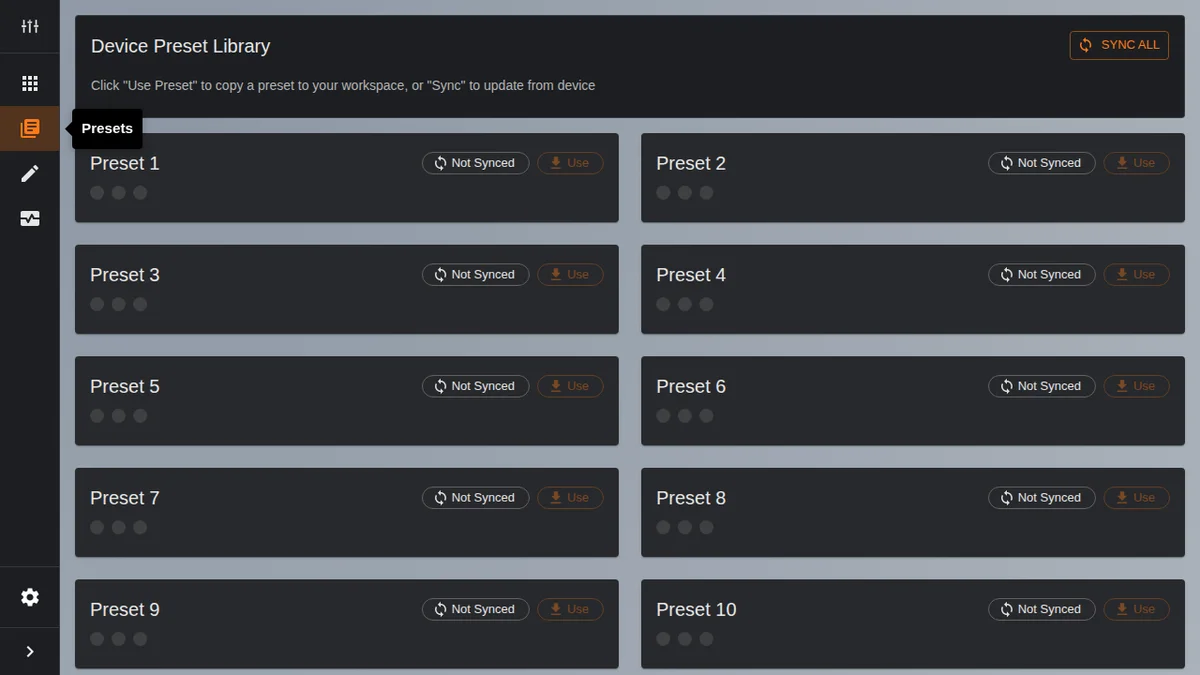Sync Preset 1 via Not Synced chip
This screenshot has width=1200, height=675.
(475, 163)
